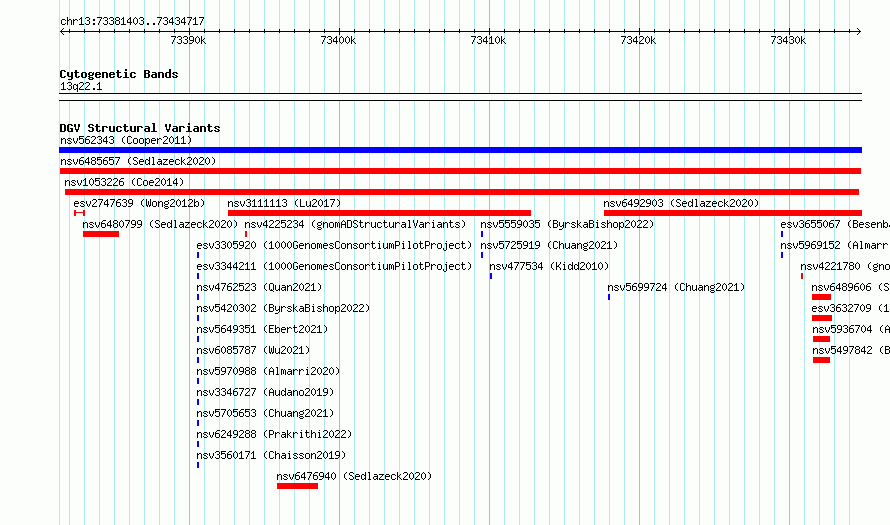Viewport: 890px width, 525px height.
Task: Click the nsv5420302 blue tick marker
Action: point(198,318)
